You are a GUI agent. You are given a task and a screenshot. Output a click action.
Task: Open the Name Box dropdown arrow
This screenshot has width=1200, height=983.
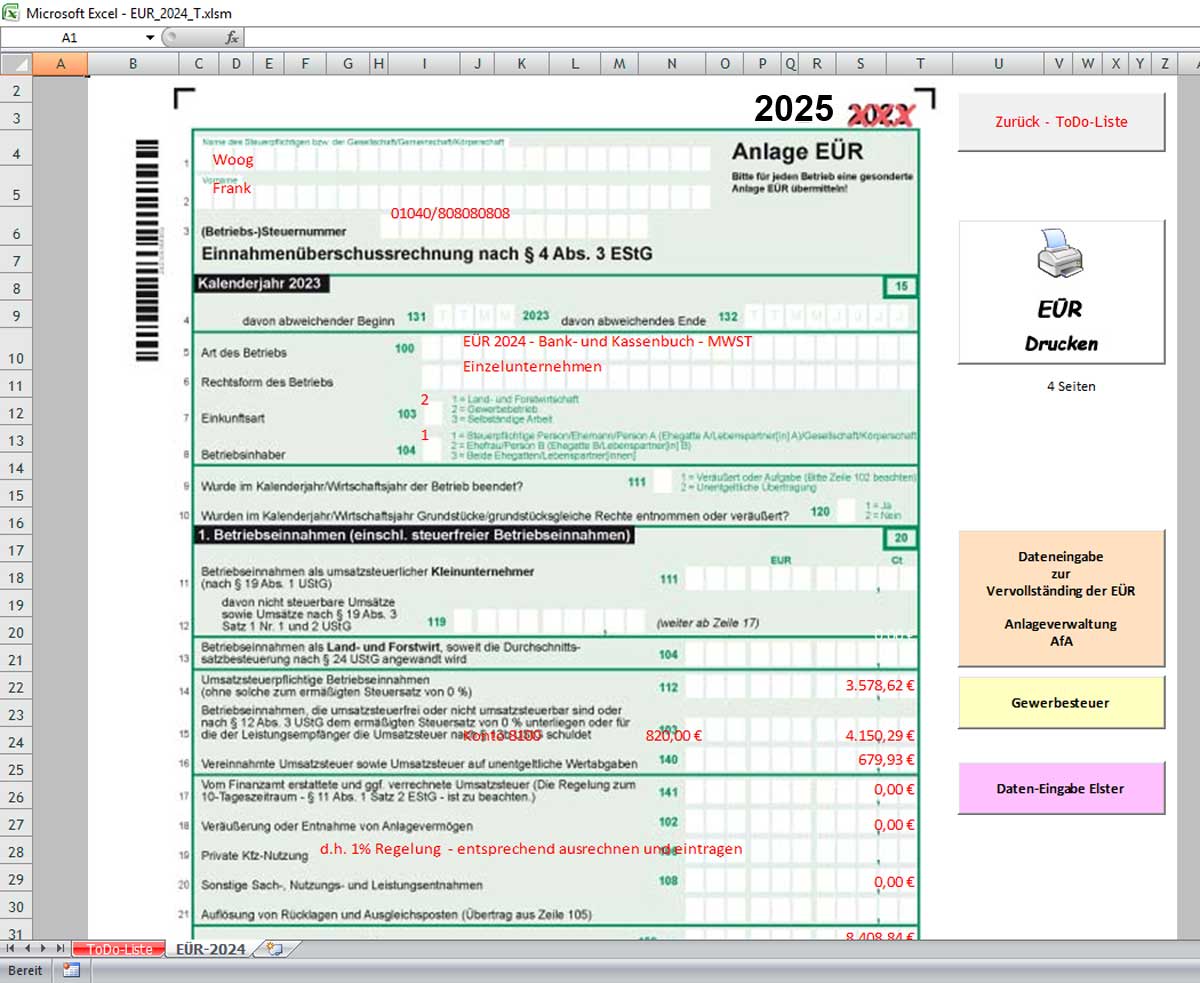pos(150,37)
